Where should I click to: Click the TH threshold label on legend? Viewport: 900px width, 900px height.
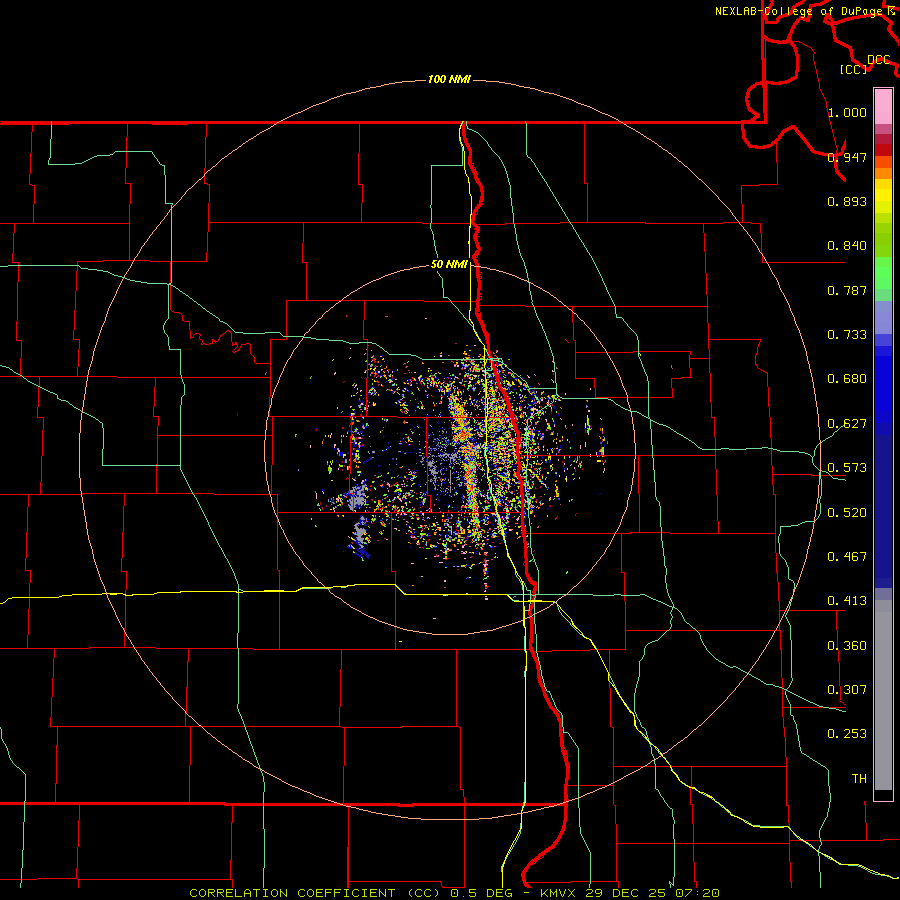[x=859, y=779]
